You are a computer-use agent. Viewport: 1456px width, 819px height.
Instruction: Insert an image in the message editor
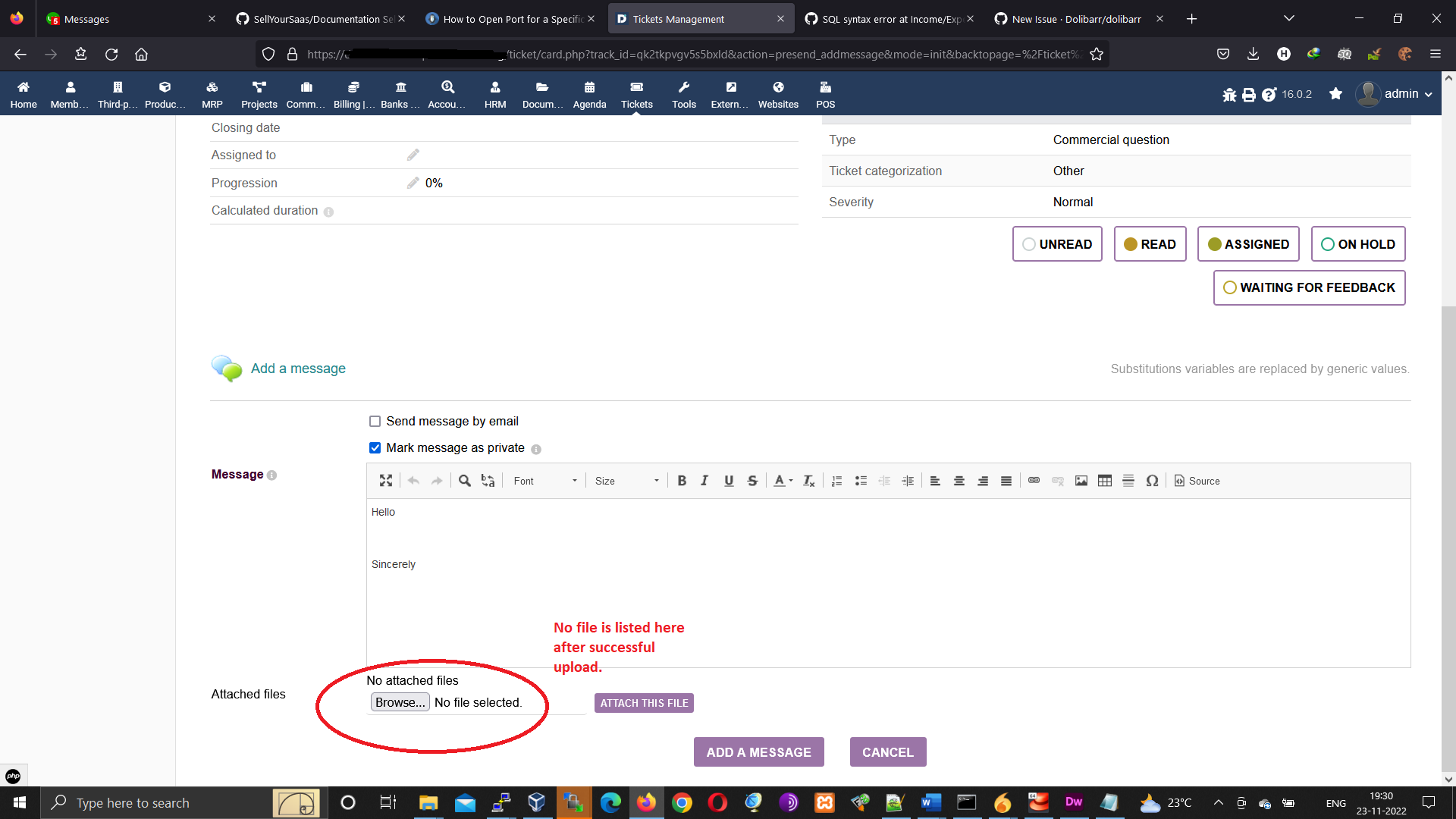tap(1081, 480)
